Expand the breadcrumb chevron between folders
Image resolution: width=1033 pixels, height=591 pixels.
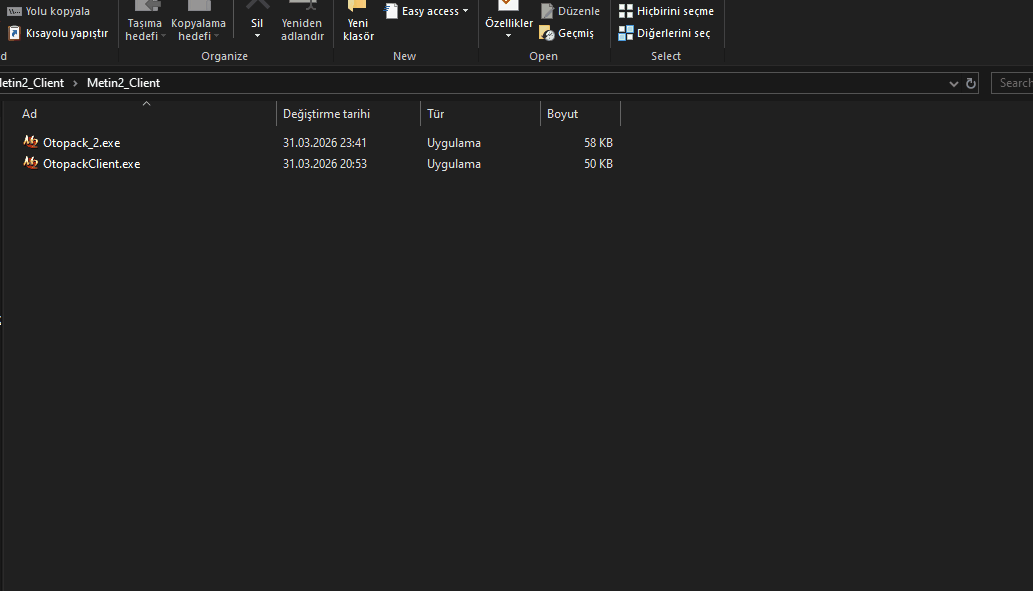coord(75,83)
